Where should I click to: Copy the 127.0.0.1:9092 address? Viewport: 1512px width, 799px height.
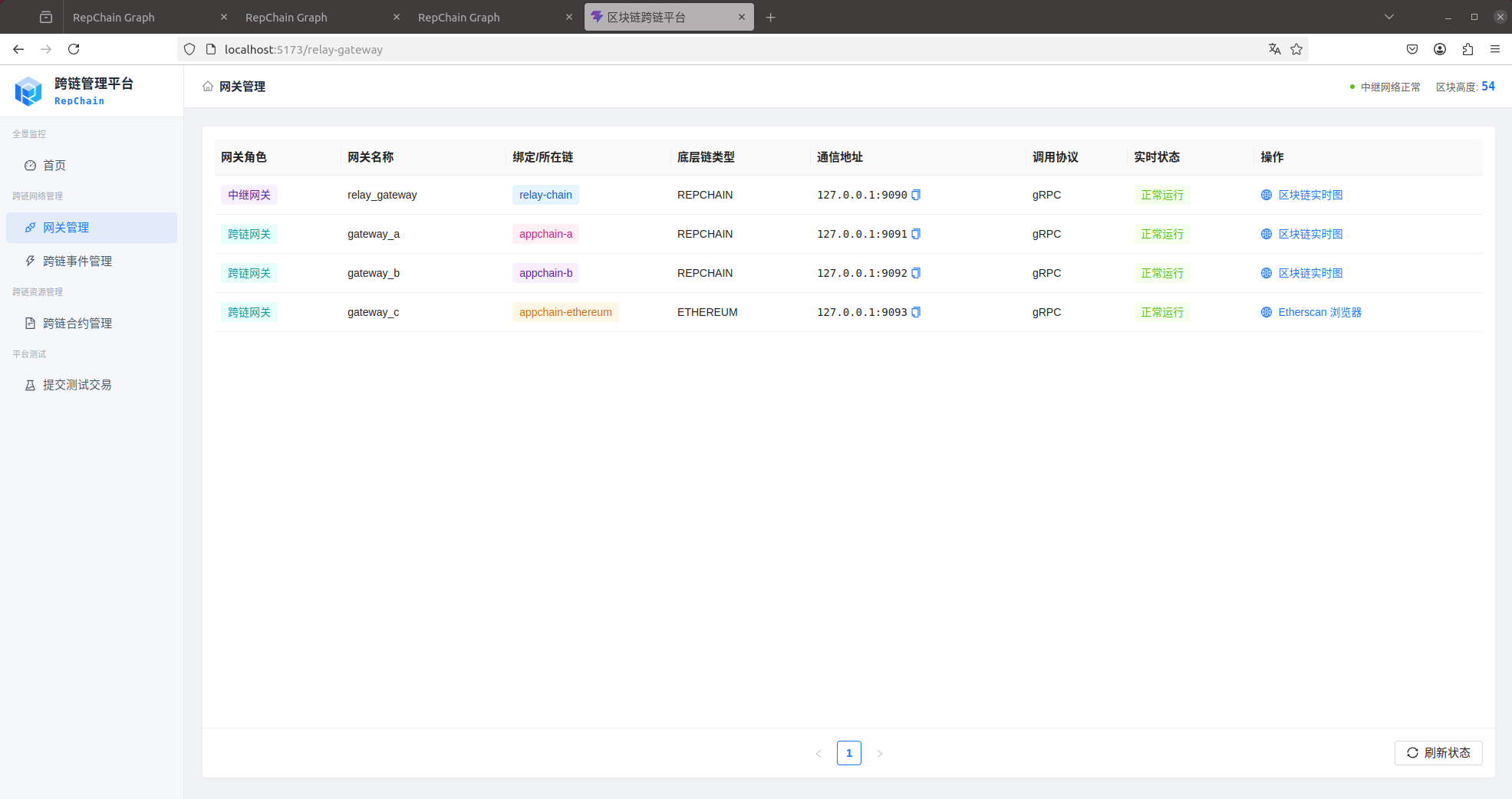(916, 273)
